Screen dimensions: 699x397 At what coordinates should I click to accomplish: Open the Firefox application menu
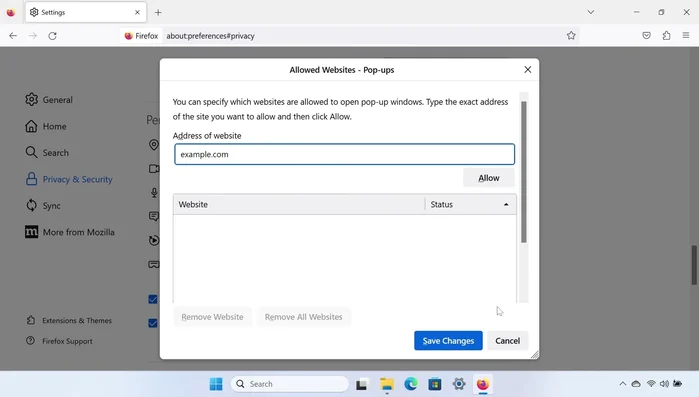tap(686, 36)
